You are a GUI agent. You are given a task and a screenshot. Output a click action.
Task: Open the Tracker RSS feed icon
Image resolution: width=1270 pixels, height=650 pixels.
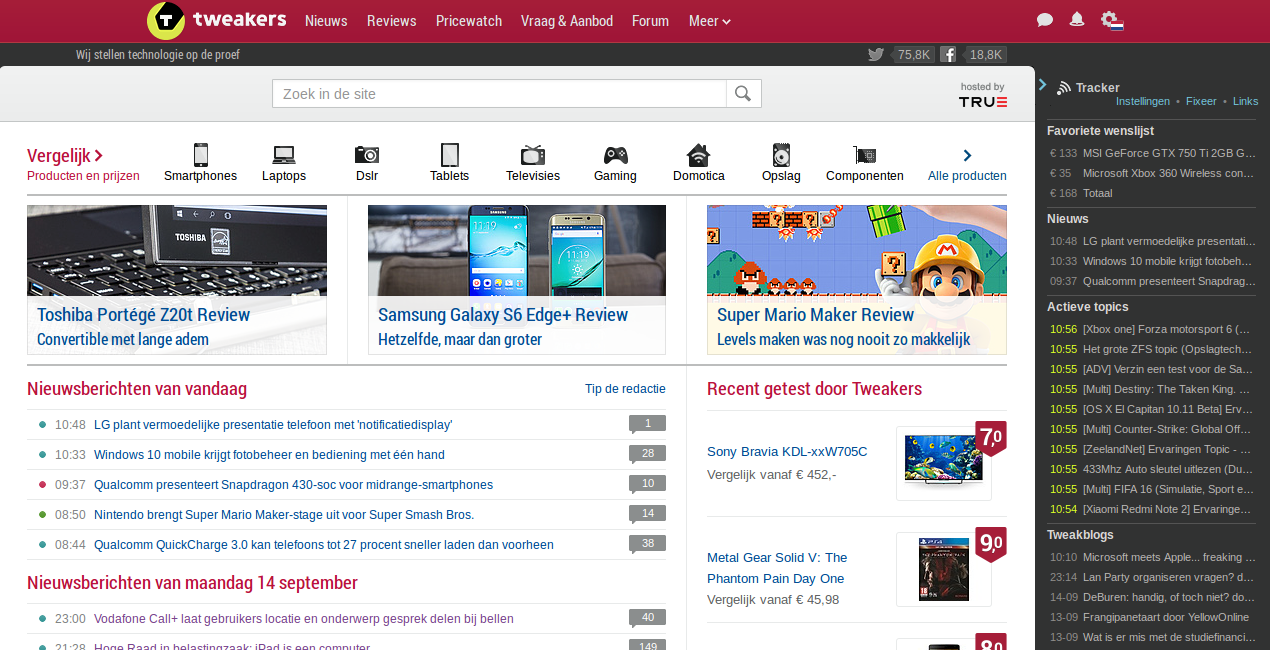1064,88
